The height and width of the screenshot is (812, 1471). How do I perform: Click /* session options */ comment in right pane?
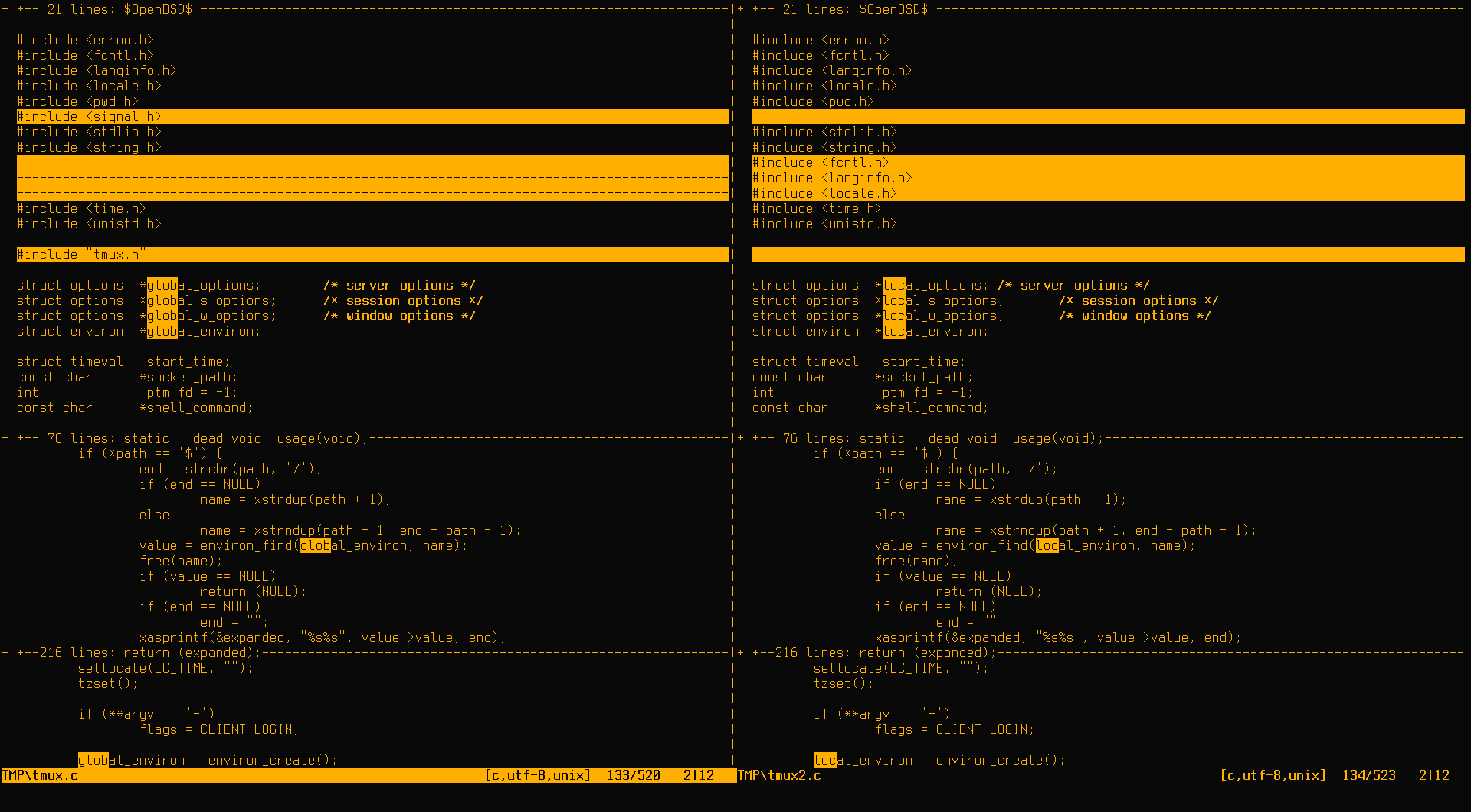point(1139,300)
